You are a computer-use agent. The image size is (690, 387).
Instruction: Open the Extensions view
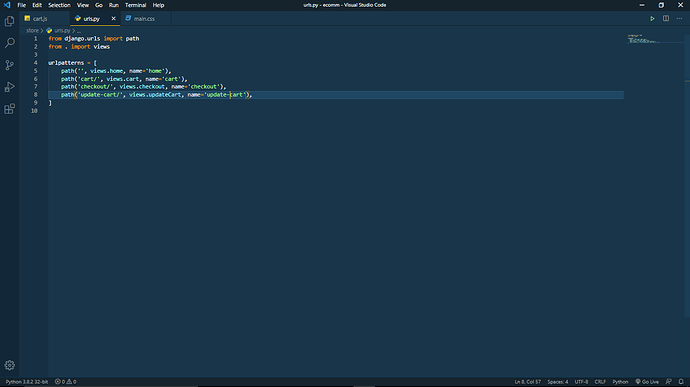9,109
